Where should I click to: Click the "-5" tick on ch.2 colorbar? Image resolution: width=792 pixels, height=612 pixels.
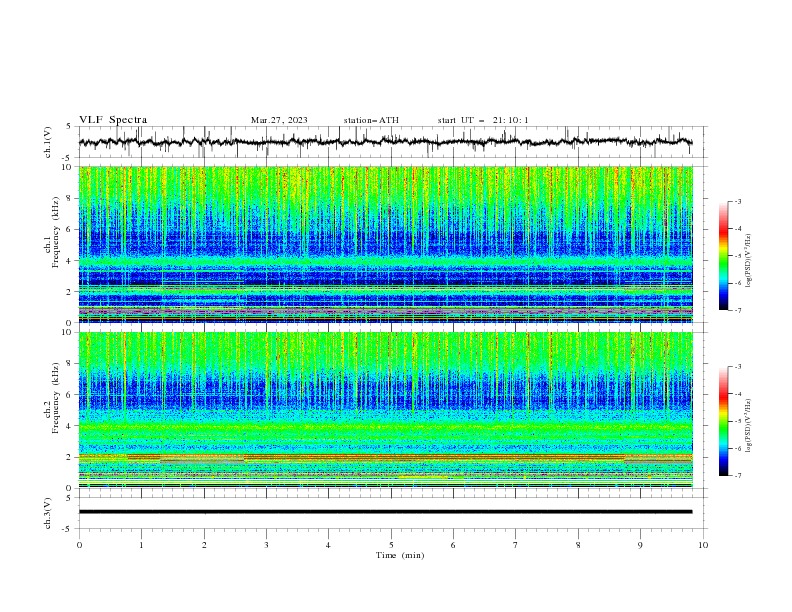point(738,421)
